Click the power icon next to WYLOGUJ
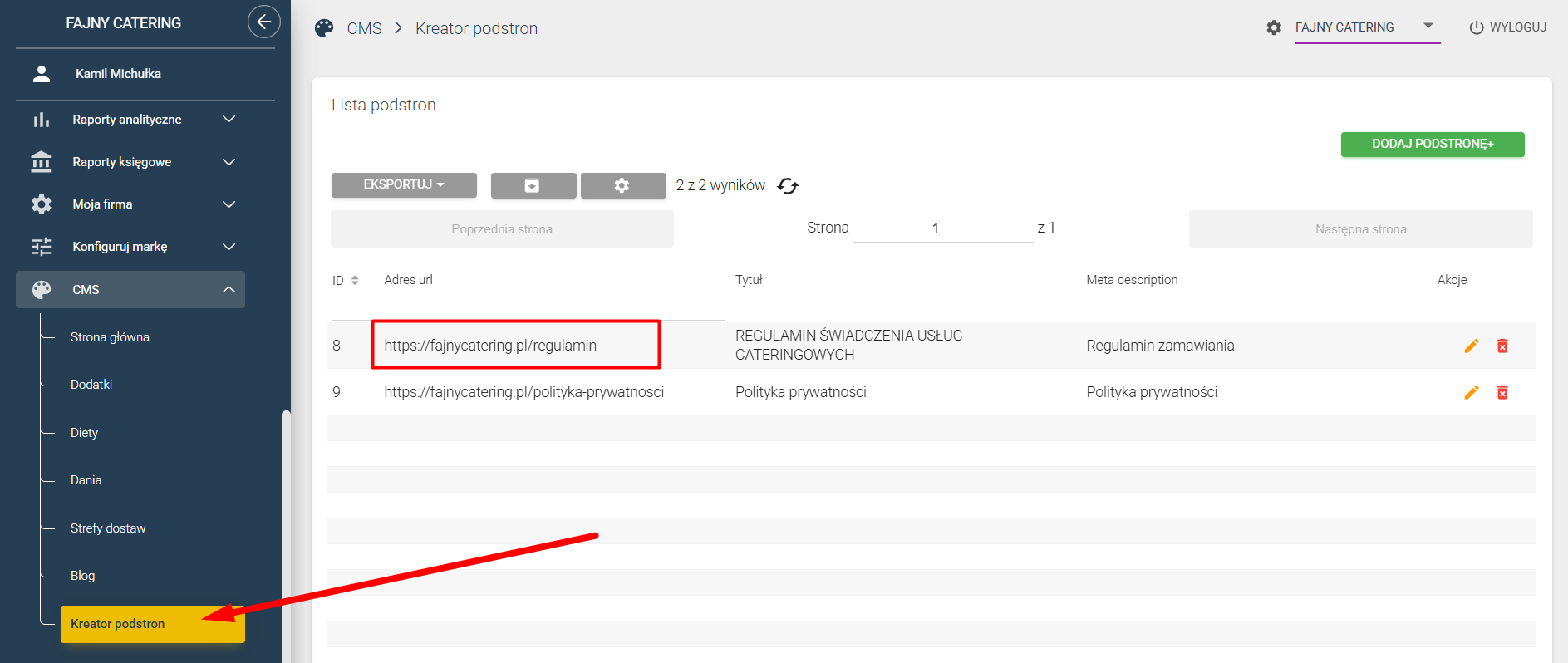Image resolution: width=1568 pixels, height=663 pixels. point(1477,27)
